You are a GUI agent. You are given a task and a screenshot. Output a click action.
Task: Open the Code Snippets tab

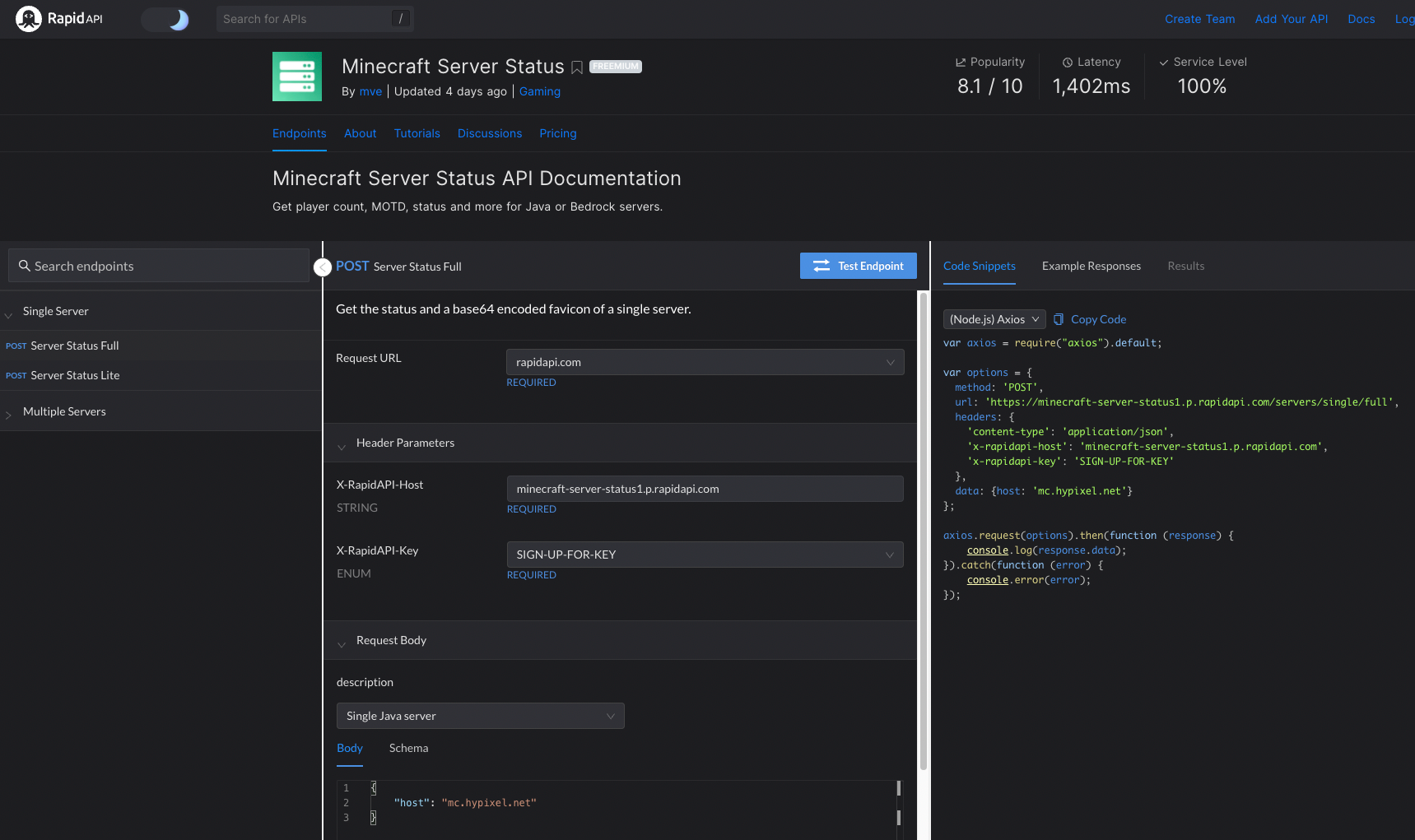click(980, 266)
